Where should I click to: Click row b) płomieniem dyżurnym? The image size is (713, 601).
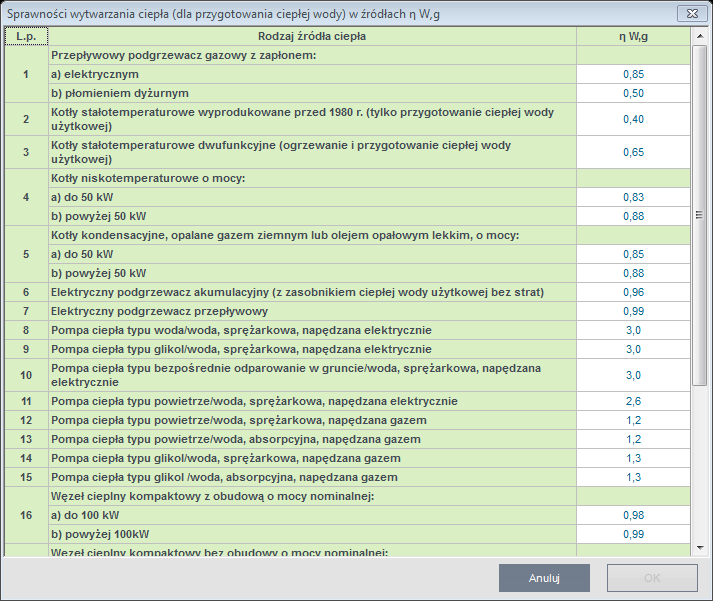tap(312, 93)
